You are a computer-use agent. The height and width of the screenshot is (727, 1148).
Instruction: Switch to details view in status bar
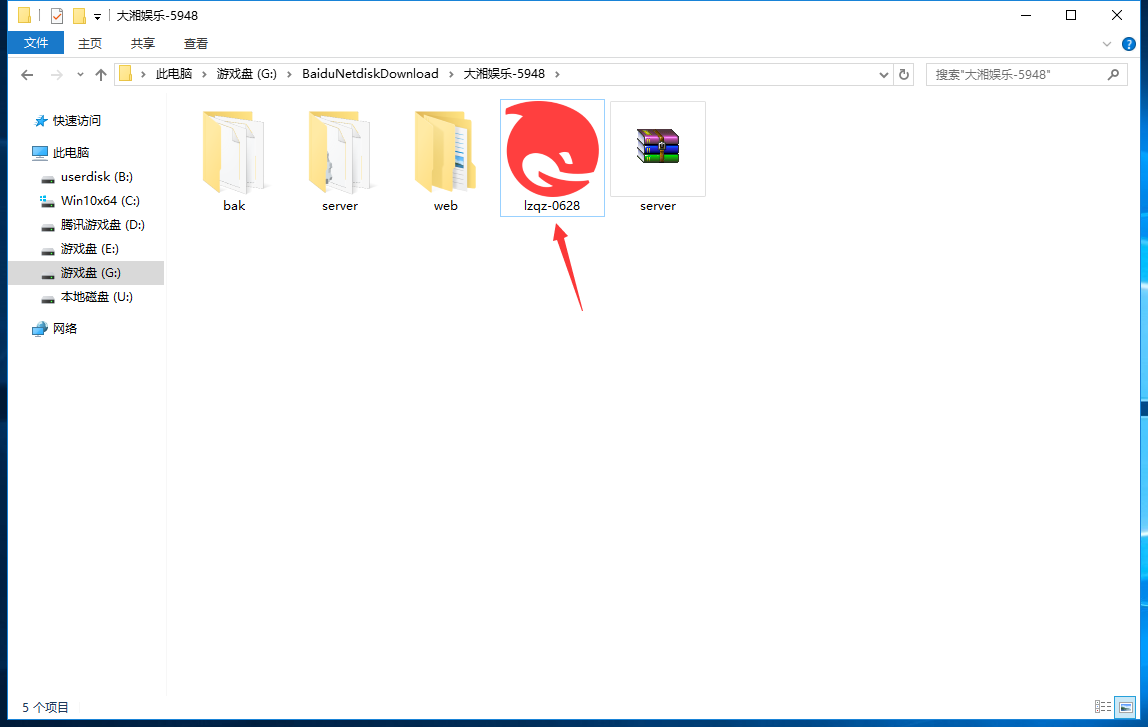[1103, 707]
